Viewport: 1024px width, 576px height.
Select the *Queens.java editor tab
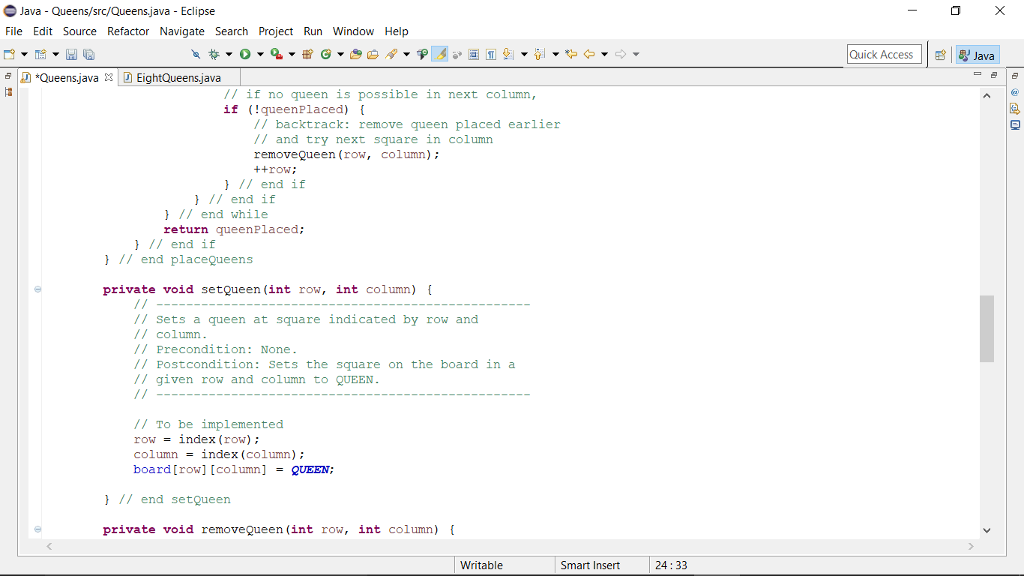pos(67,78)
